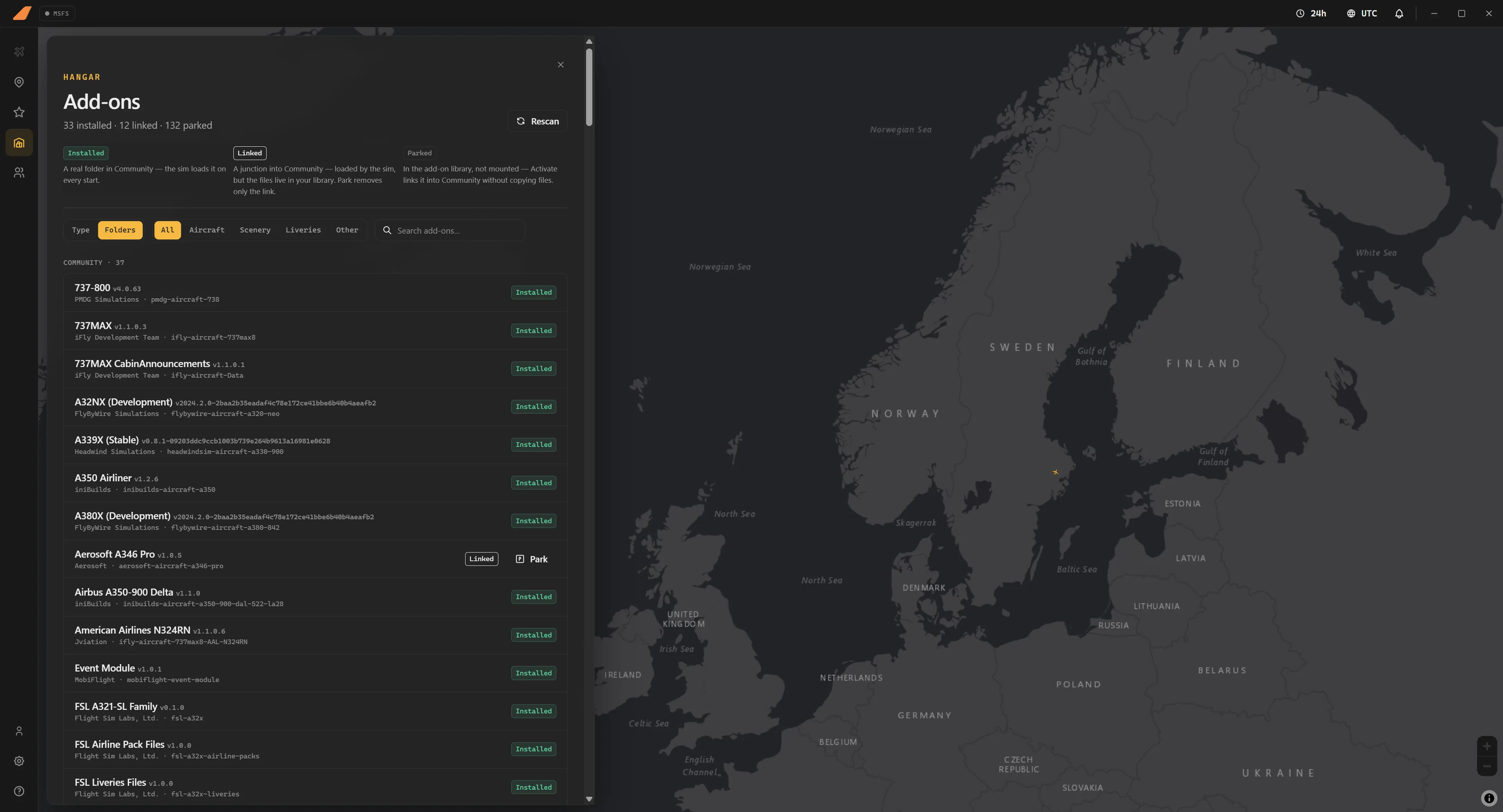
Task: Click the MSFS status chip
Action: [x=57, y=13]
